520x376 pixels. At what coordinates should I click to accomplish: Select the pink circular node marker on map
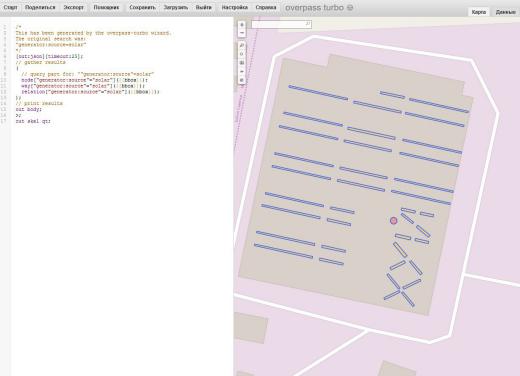[x=393, y=220]
